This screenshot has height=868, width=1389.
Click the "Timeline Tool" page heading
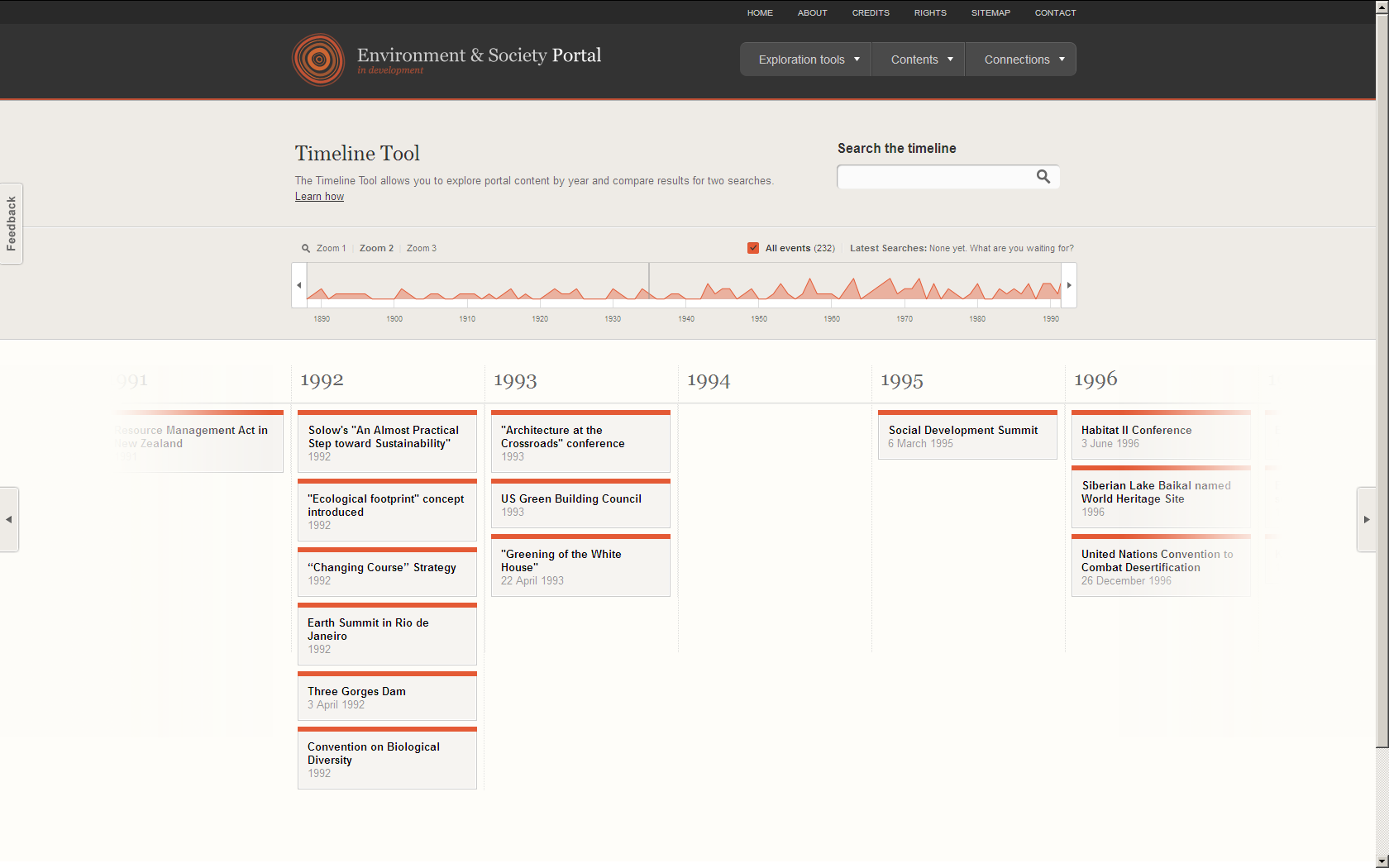(x=357, y=154)
